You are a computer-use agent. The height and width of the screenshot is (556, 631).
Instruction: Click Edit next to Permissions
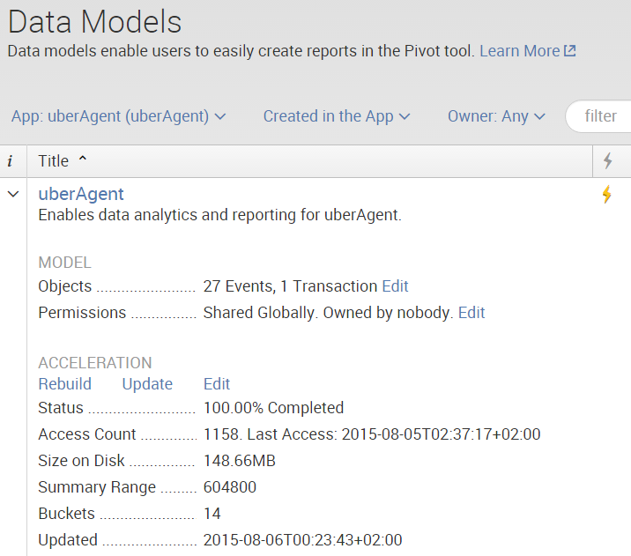tap(472, 313)
